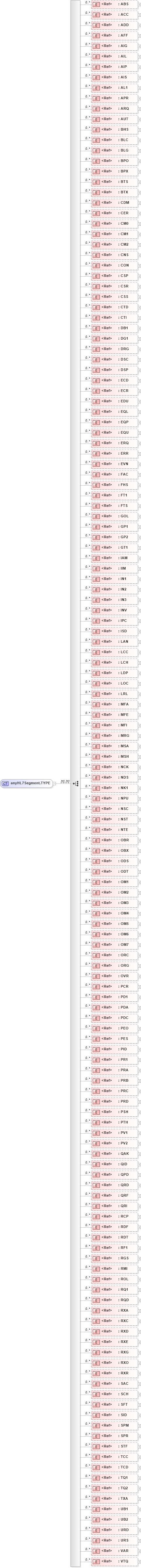Click the E icon of the MSH element

[x=96, y=757]
